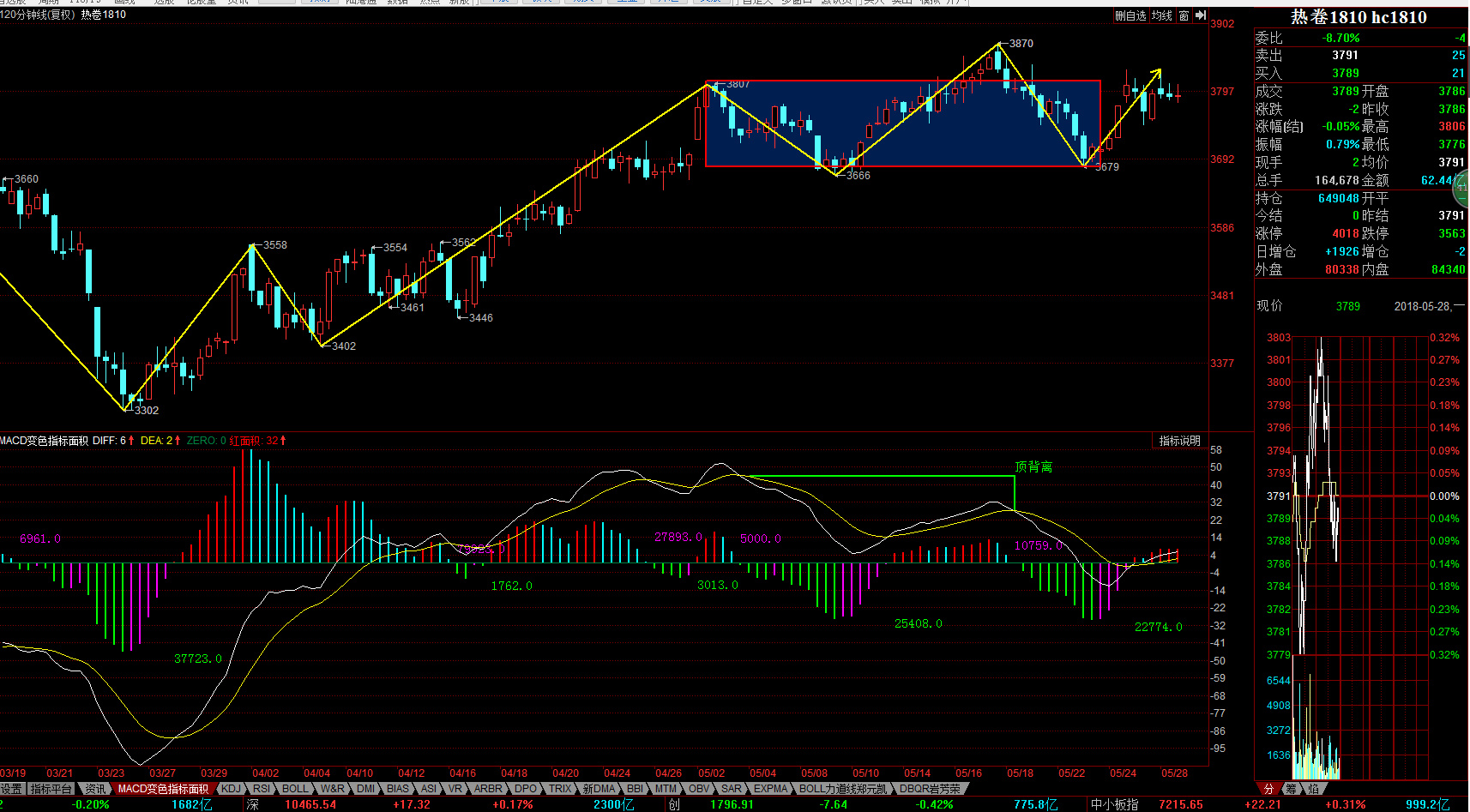Screen dimensions: 1470x812
Task: Toggle the 均线 moving average button
Action: (1162, 15)
